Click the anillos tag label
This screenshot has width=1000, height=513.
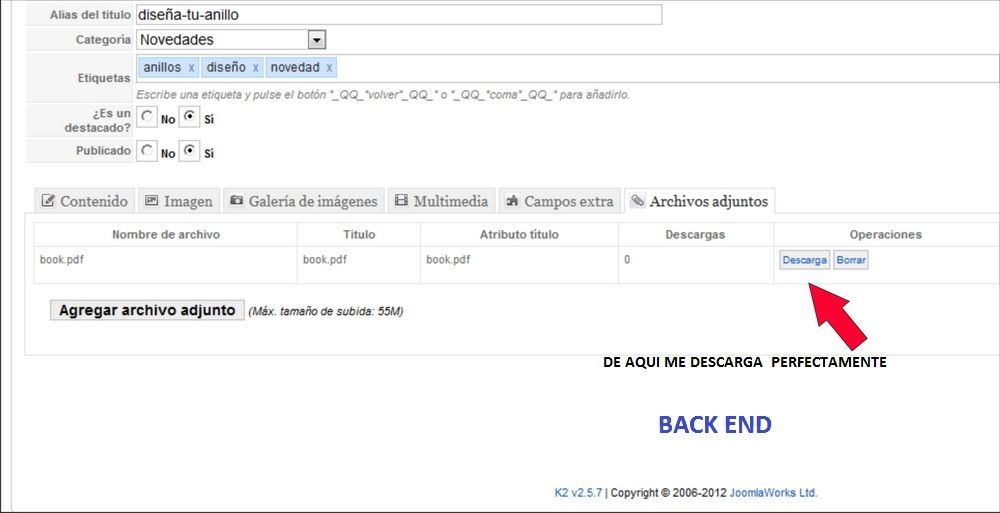pos(162,67)
